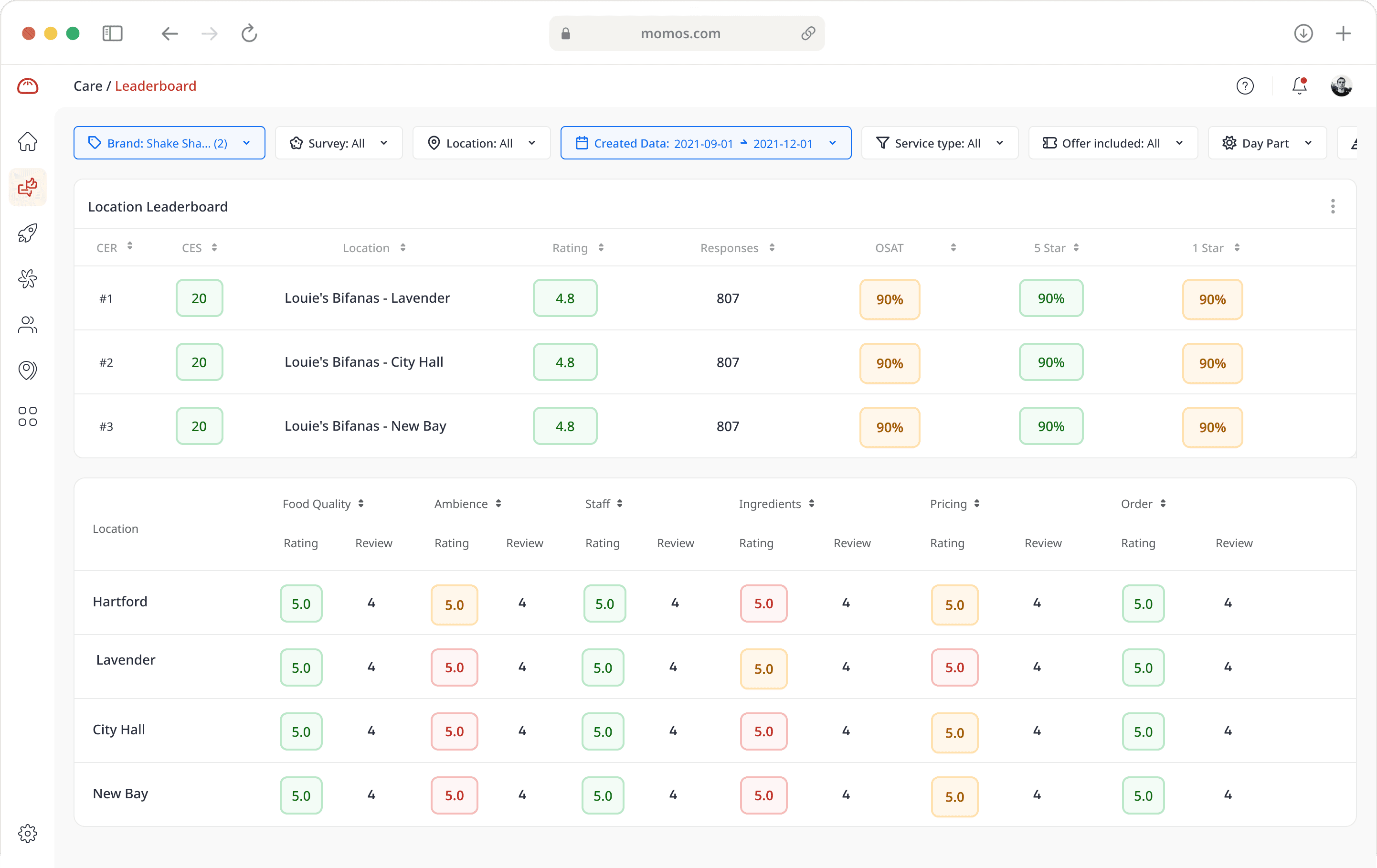Toggle sorting on the Food Quality column

tap(361, 504)
